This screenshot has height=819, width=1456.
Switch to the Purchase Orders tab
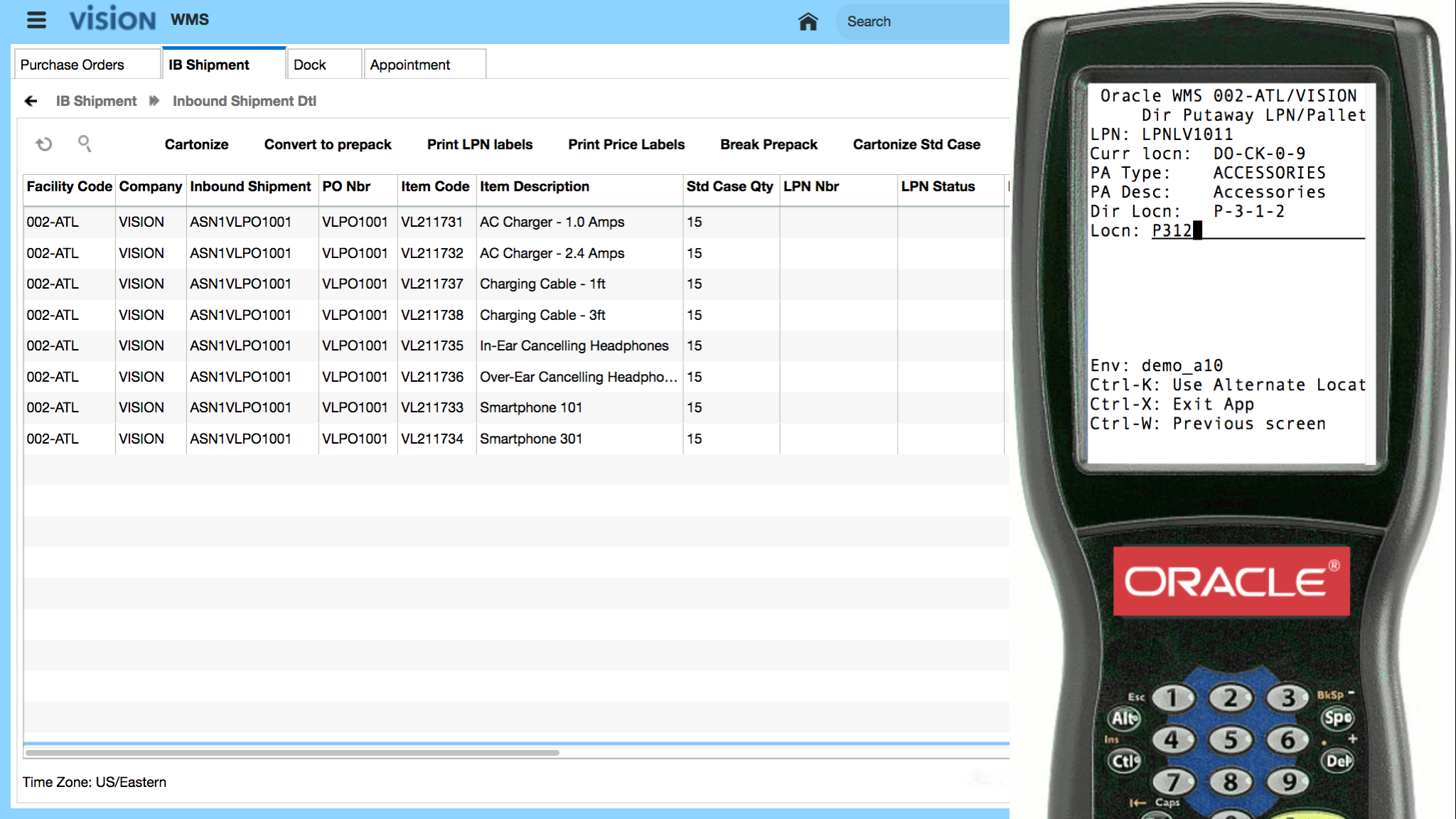(x=73, y=65)
